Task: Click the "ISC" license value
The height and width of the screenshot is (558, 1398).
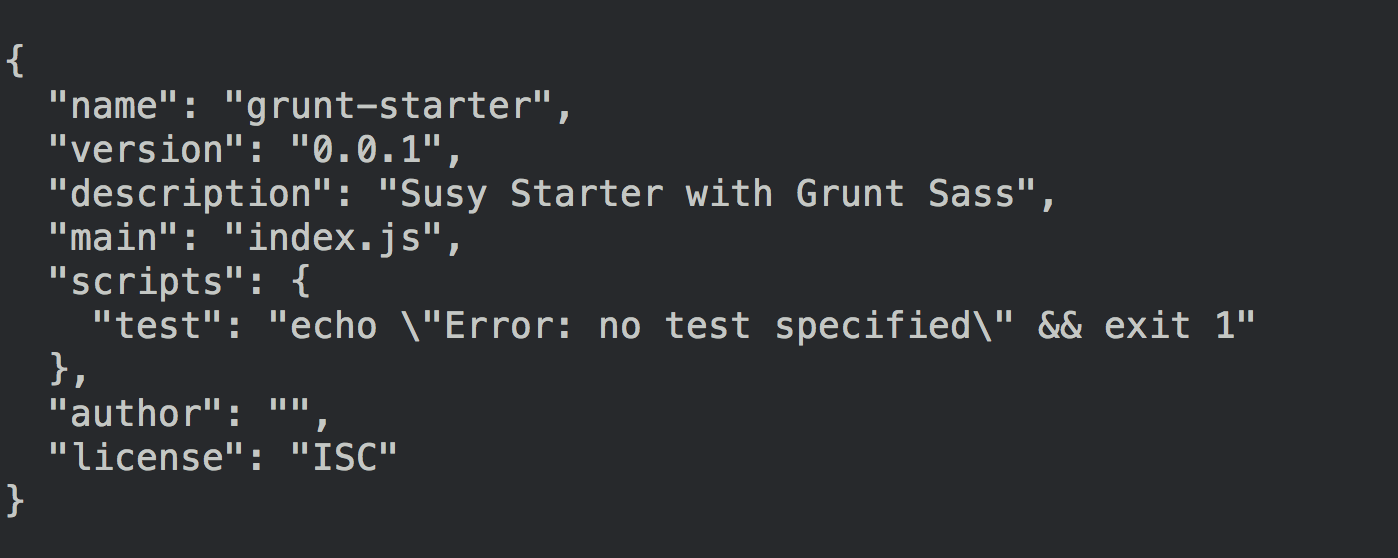Action: coord(343,458)
